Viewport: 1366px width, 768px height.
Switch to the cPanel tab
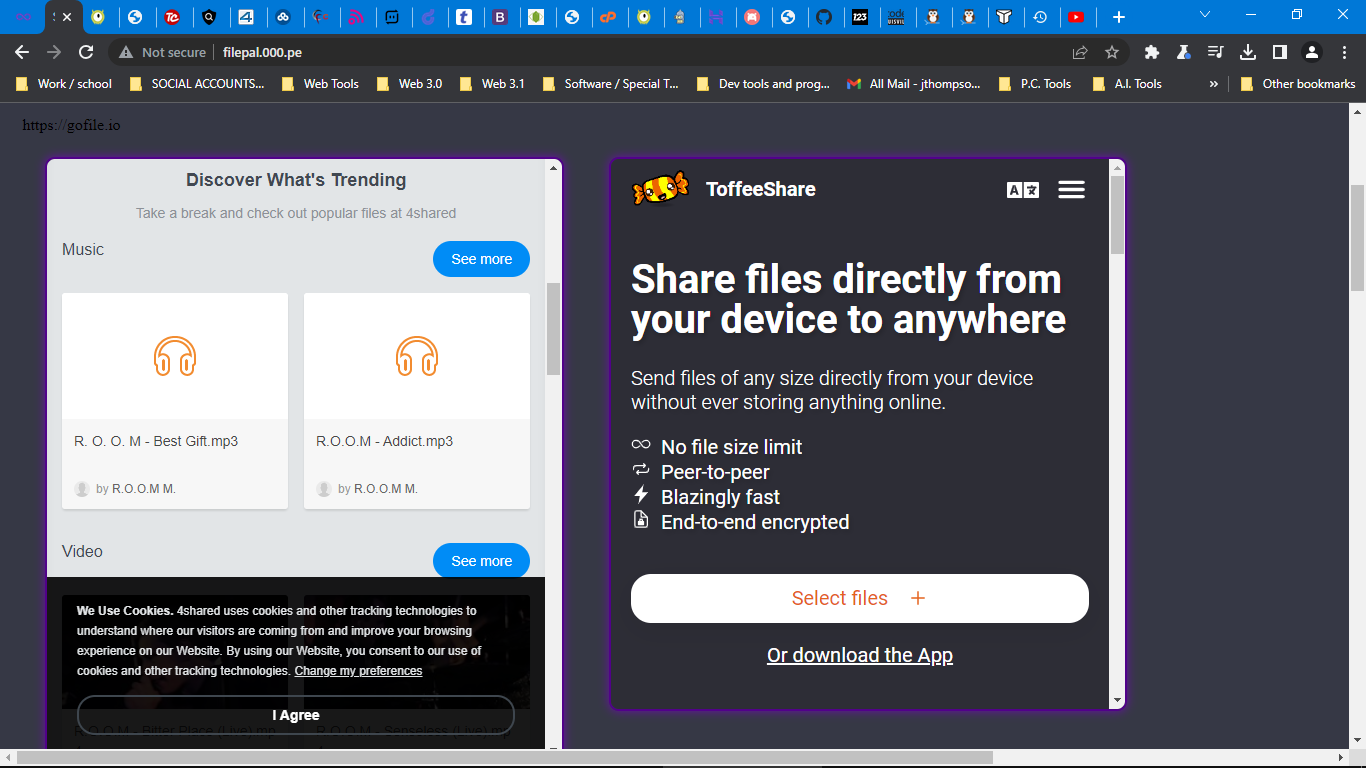[x=607, y=17]
